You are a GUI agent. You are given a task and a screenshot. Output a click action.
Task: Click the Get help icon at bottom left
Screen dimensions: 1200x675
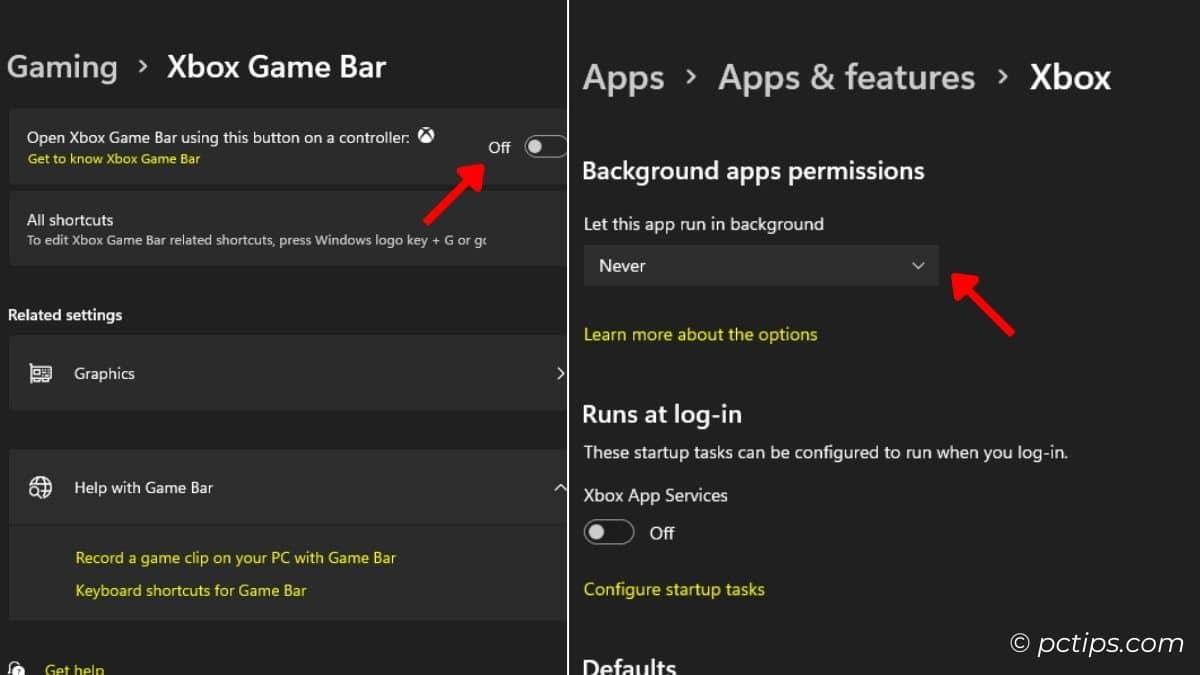click(x=16, y=669)
